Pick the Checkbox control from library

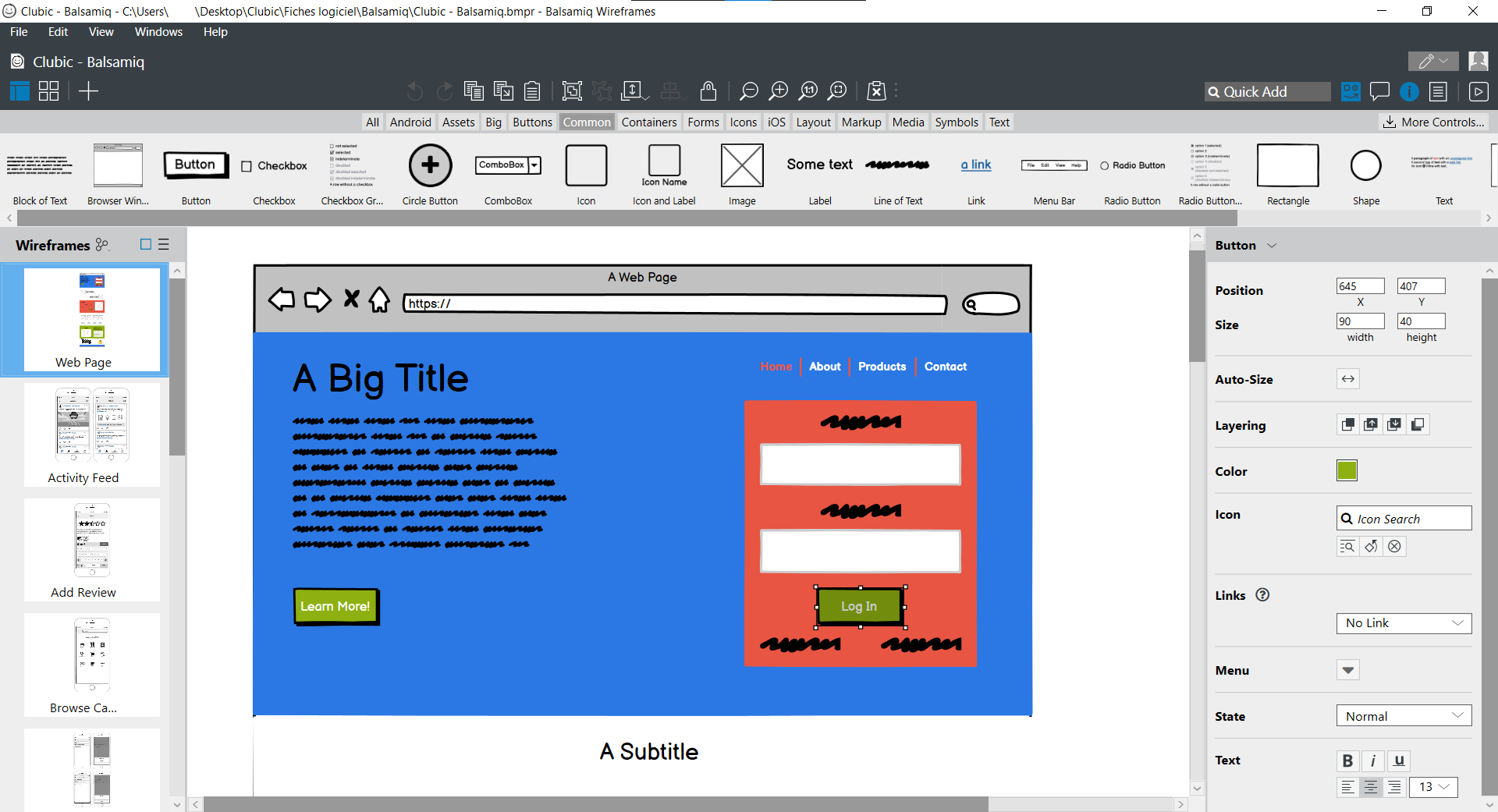(274, 175)
